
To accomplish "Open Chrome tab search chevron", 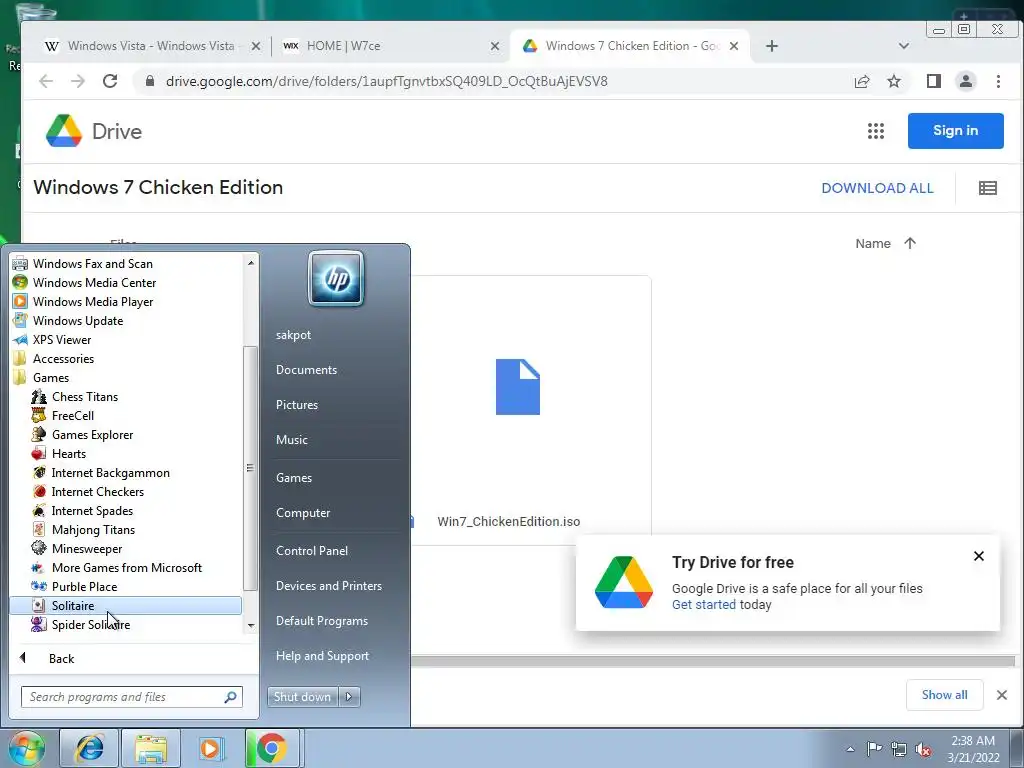I will point(904,46).
